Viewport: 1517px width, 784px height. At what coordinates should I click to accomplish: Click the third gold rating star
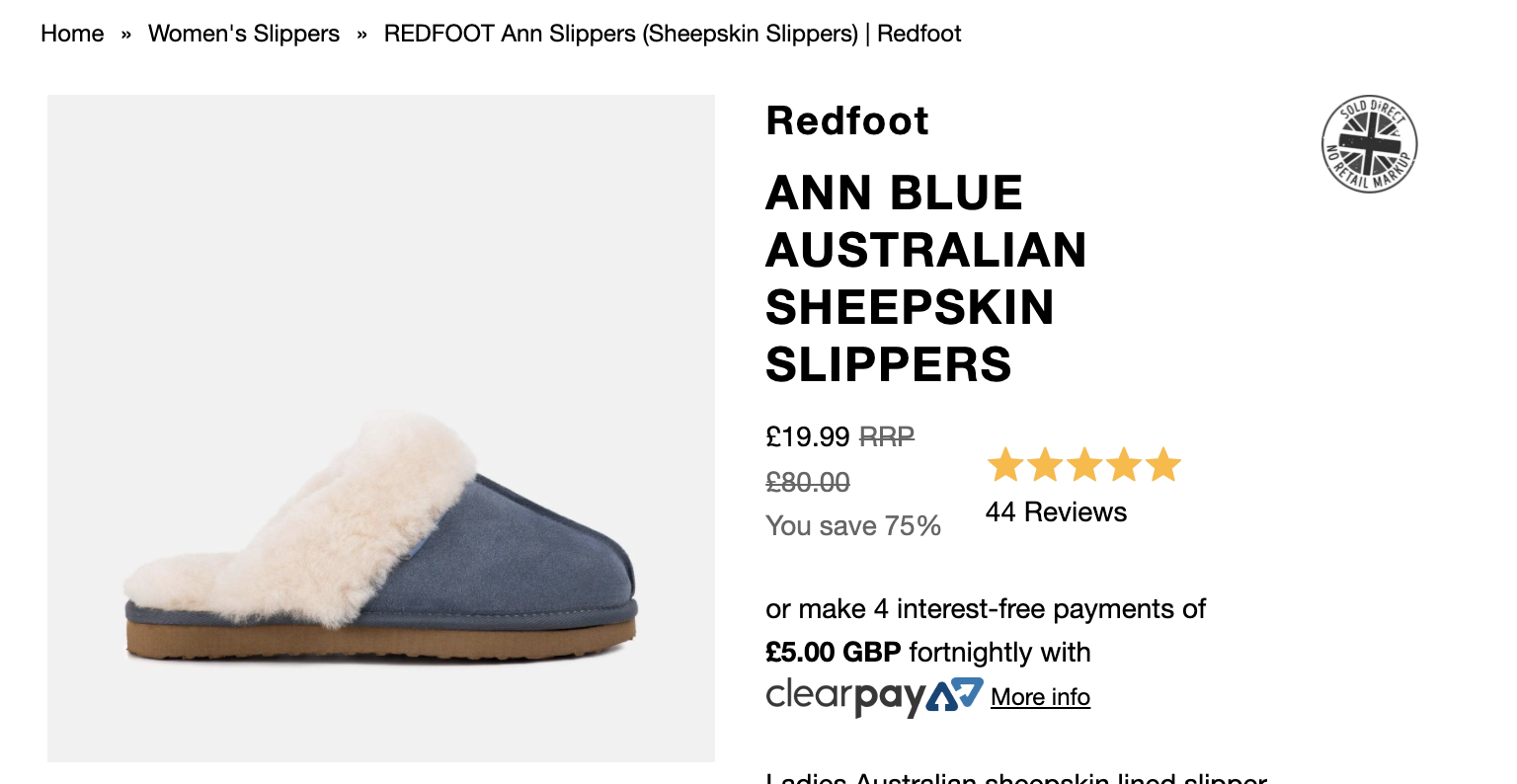[1084, 464]
